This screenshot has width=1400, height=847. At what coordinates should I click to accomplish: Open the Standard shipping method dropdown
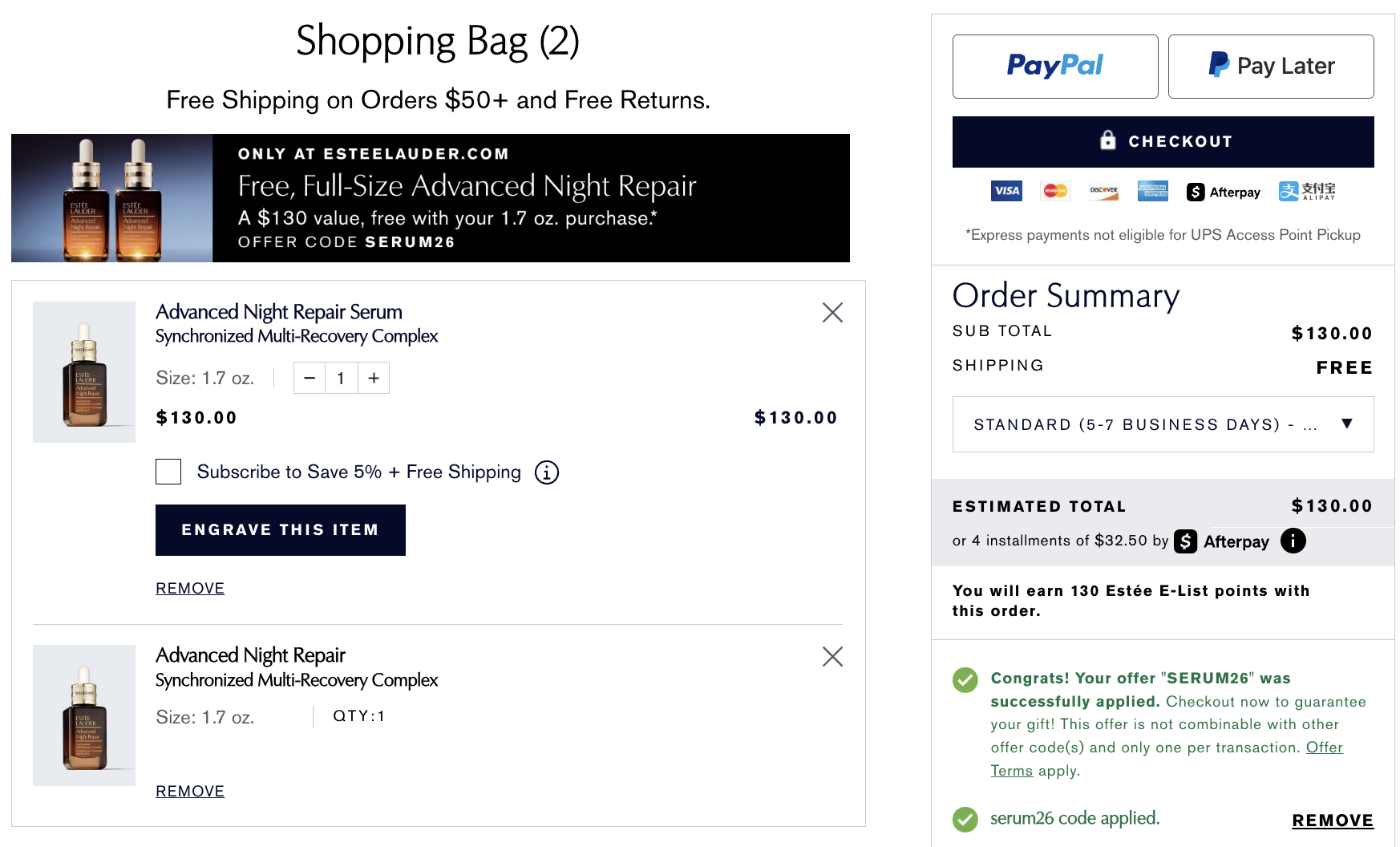pyautogui.click(x=1163, y=424)
